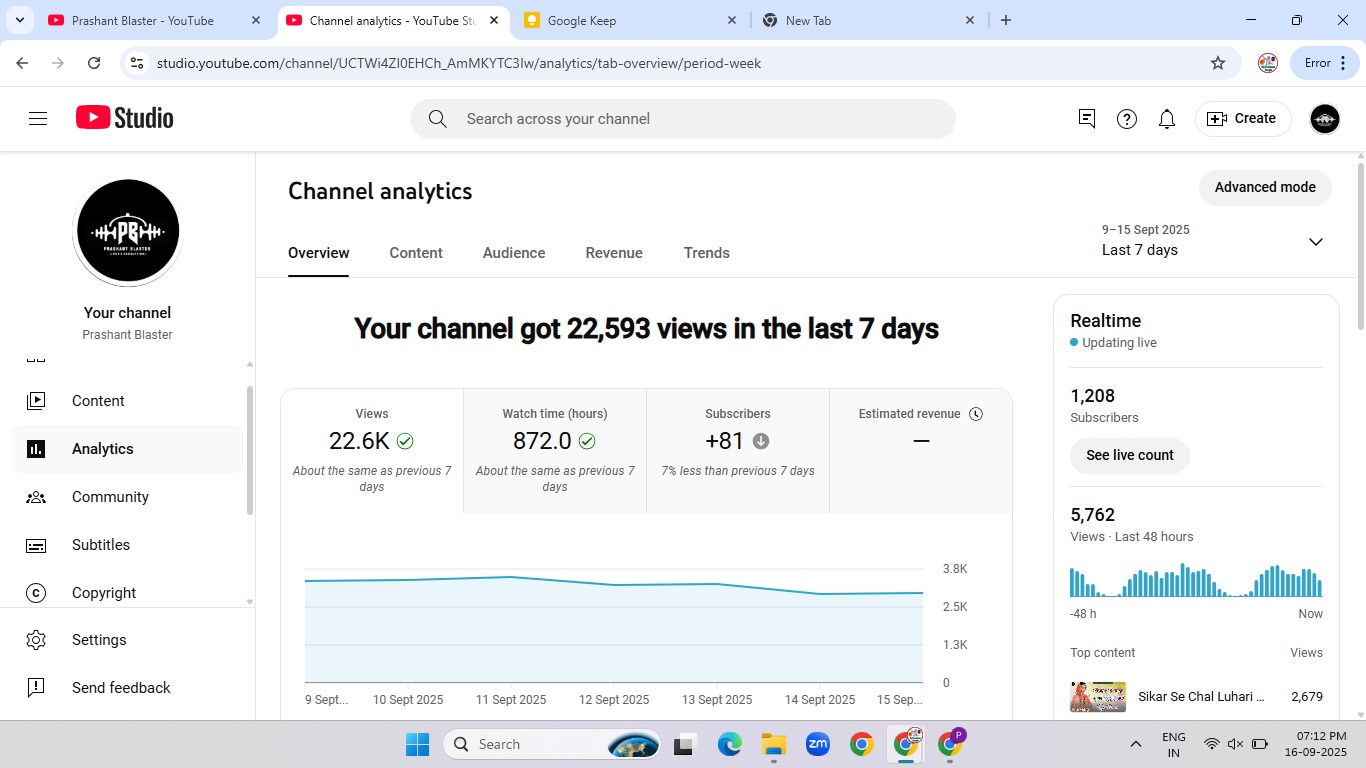Click the YouTube Studio logo

(125, 118)
